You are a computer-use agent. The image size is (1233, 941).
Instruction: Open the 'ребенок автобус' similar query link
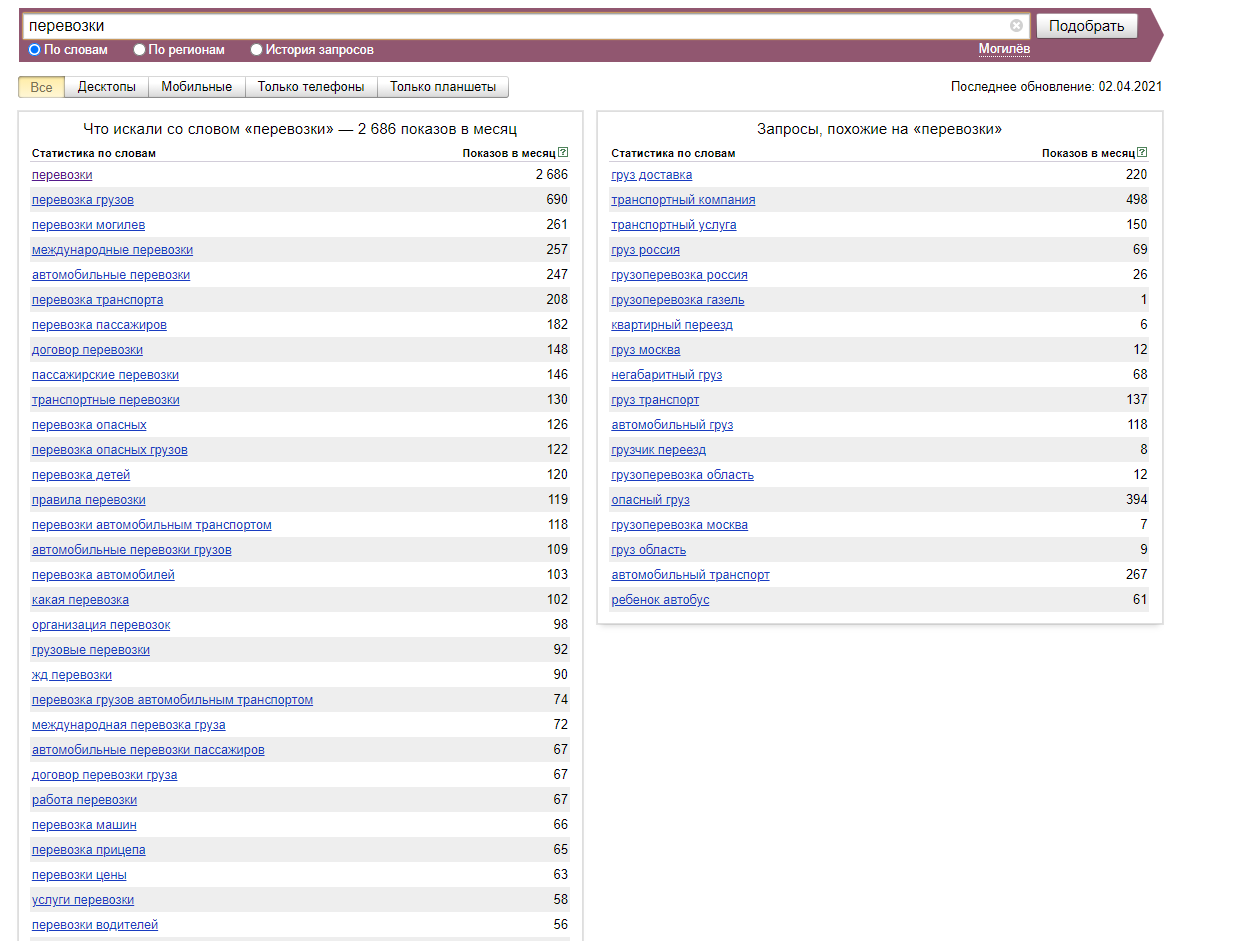point(660,600)
